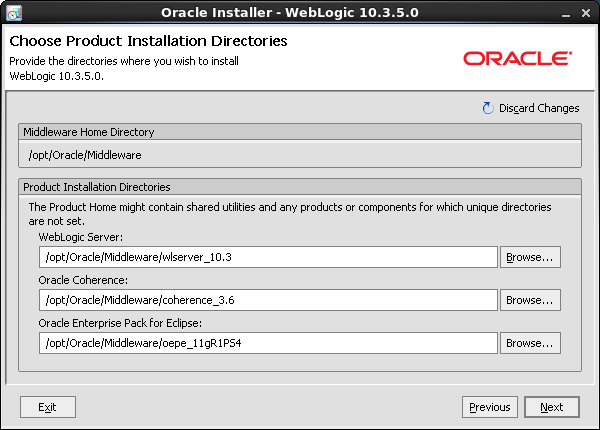Browse for the Oracle Coherence directory
The height and width of the screenshot is (430, 600).
tap(530, 300)
